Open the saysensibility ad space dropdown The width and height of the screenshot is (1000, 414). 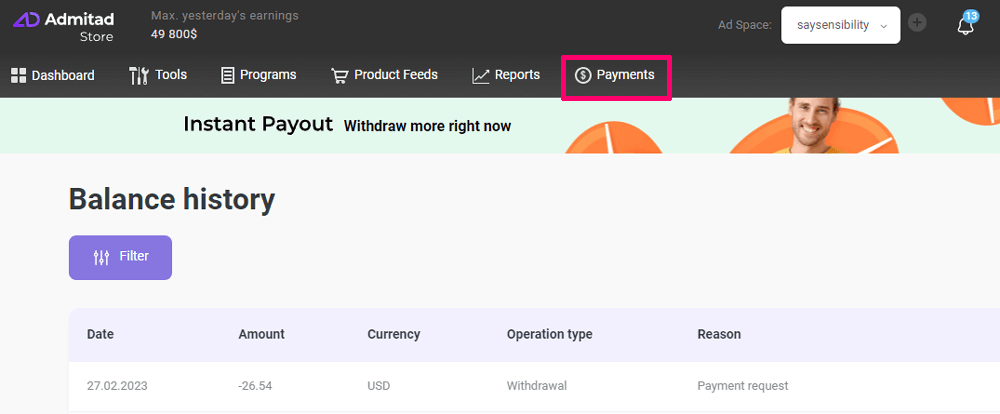(x=841, y=26)
